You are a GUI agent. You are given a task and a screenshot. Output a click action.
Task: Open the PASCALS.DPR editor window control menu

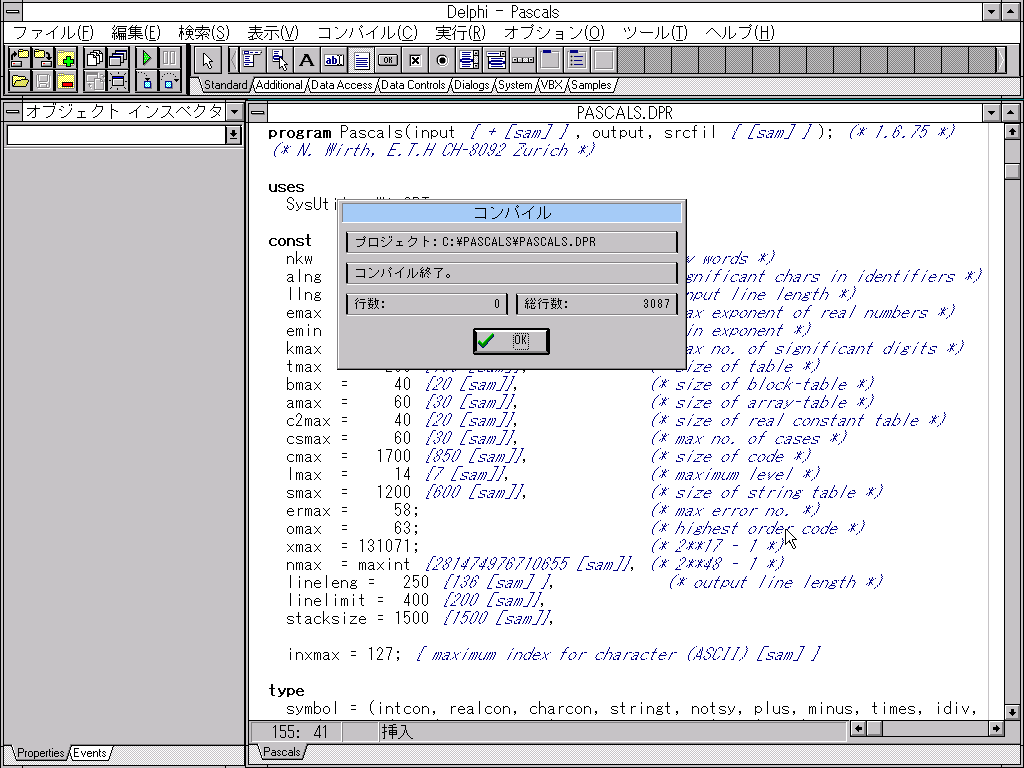[x=259, y=112]
